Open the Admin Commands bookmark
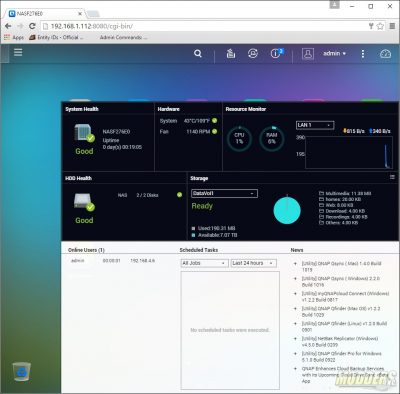This screenshot has width=400, height=394. 123,37
